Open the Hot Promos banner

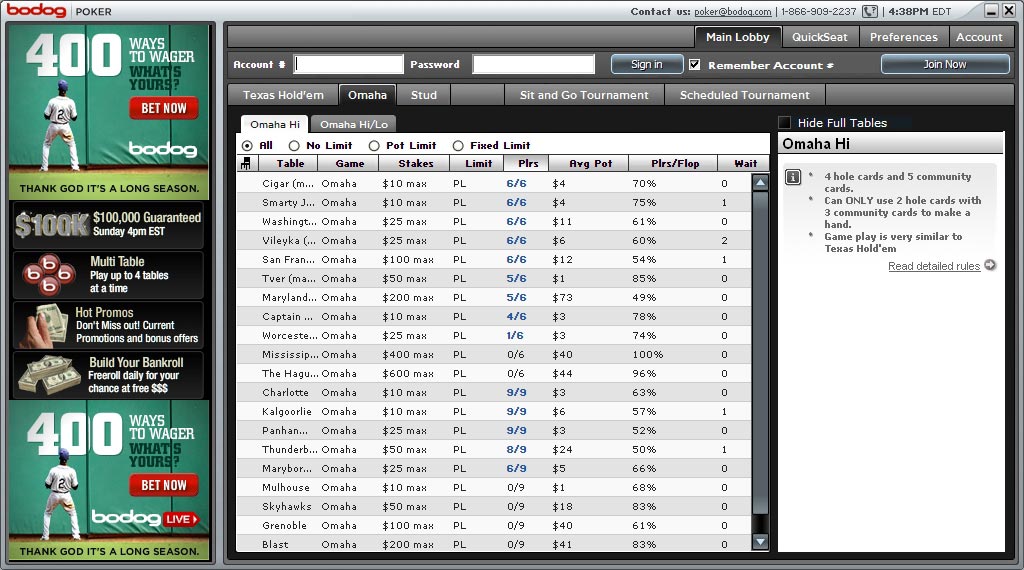pyautogui.click(x=108, y=325)
